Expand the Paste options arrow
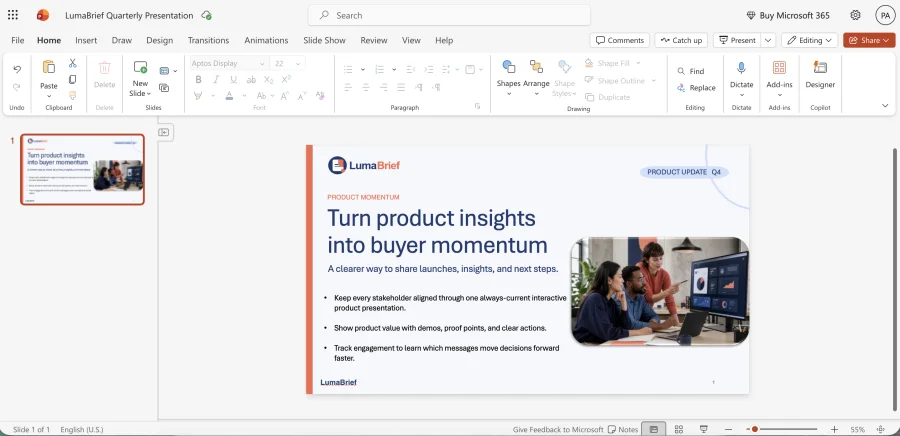Screen dimensions: 900x436 click(x=49, y=96)
